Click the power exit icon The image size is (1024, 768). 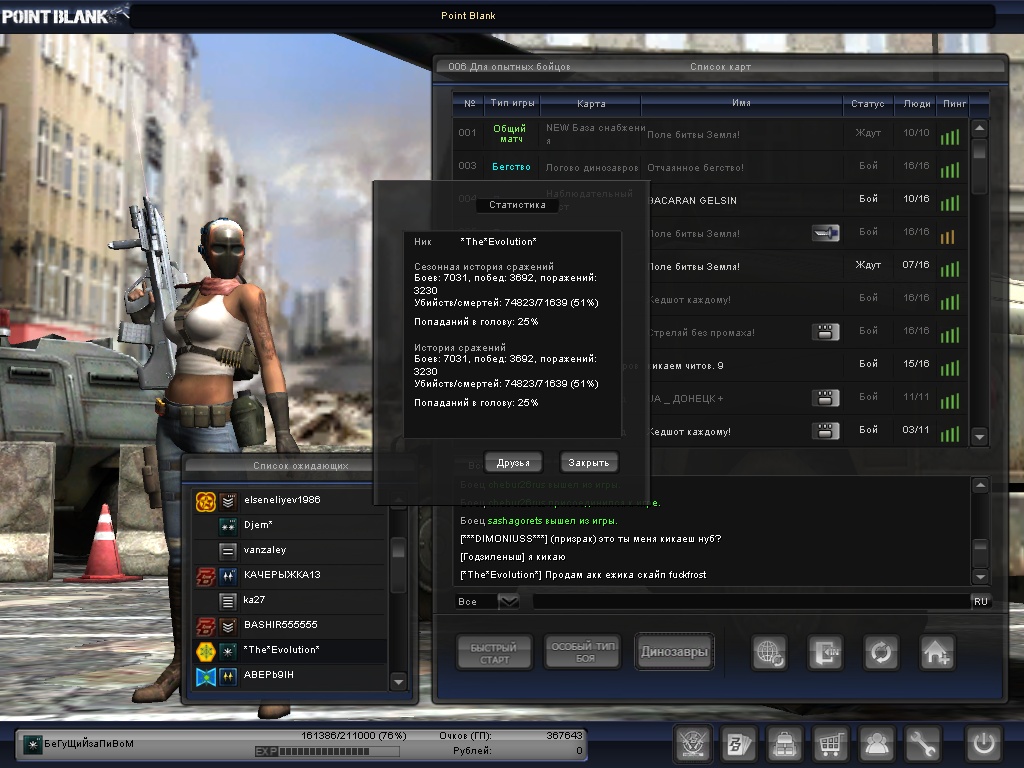984,744
